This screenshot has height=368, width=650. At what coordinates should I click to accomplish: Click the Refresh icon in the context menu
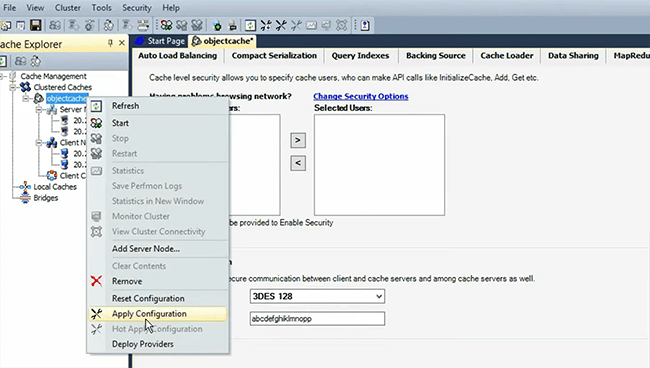pyautogui.click(x=96, y=106)
